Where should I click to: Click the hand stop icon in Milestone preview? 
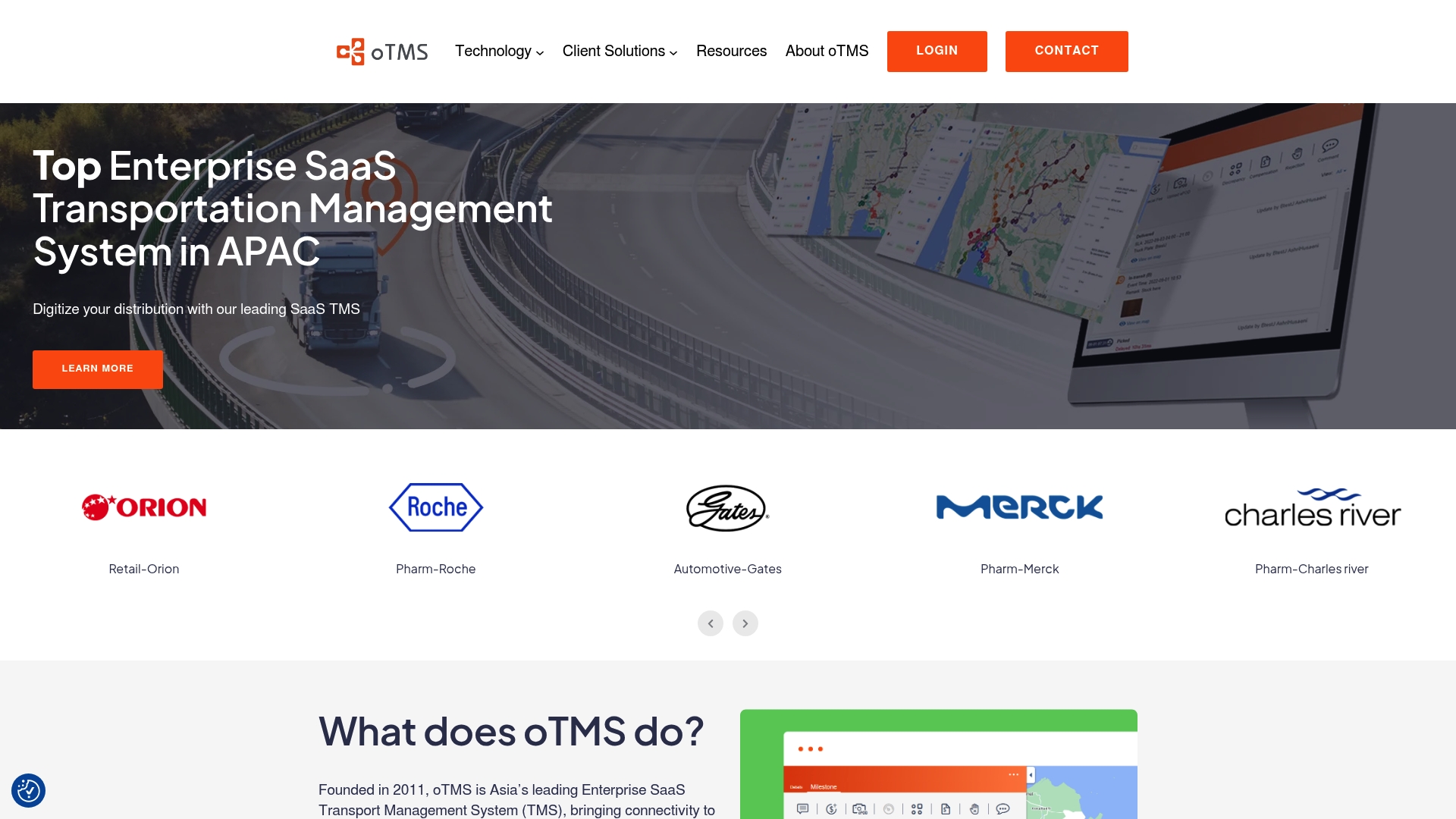(x=974, y=809)
